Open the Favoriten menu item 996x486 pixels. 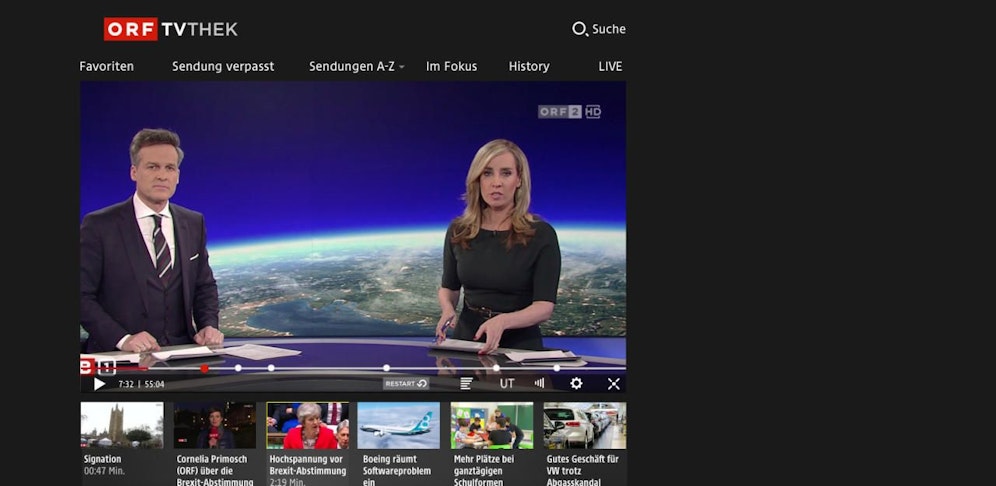point(106,67)
